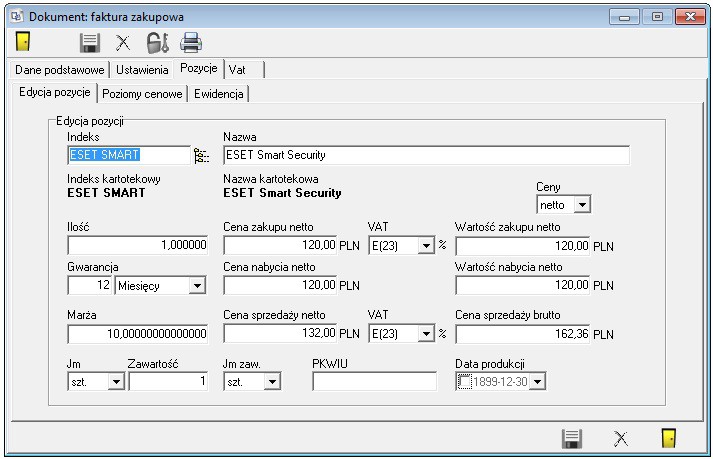Viewport: 713px width, 459px height.
Task: Expand VAT dropdown next to Cena zakupu netto
Action: point(426,246)
